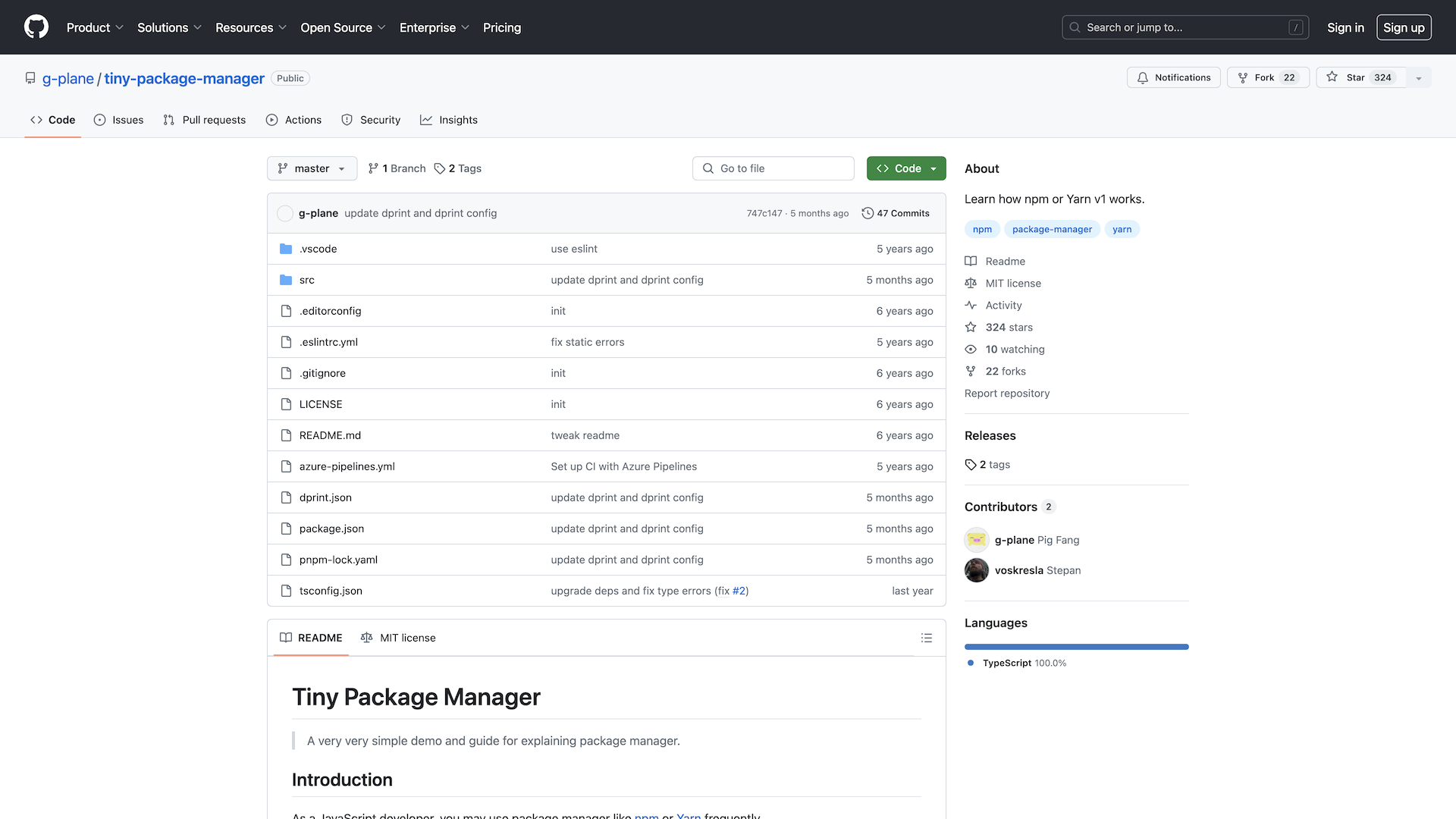Open the .vscode folder icon
Screen dimensions: 1456x819
pos(286,249)
